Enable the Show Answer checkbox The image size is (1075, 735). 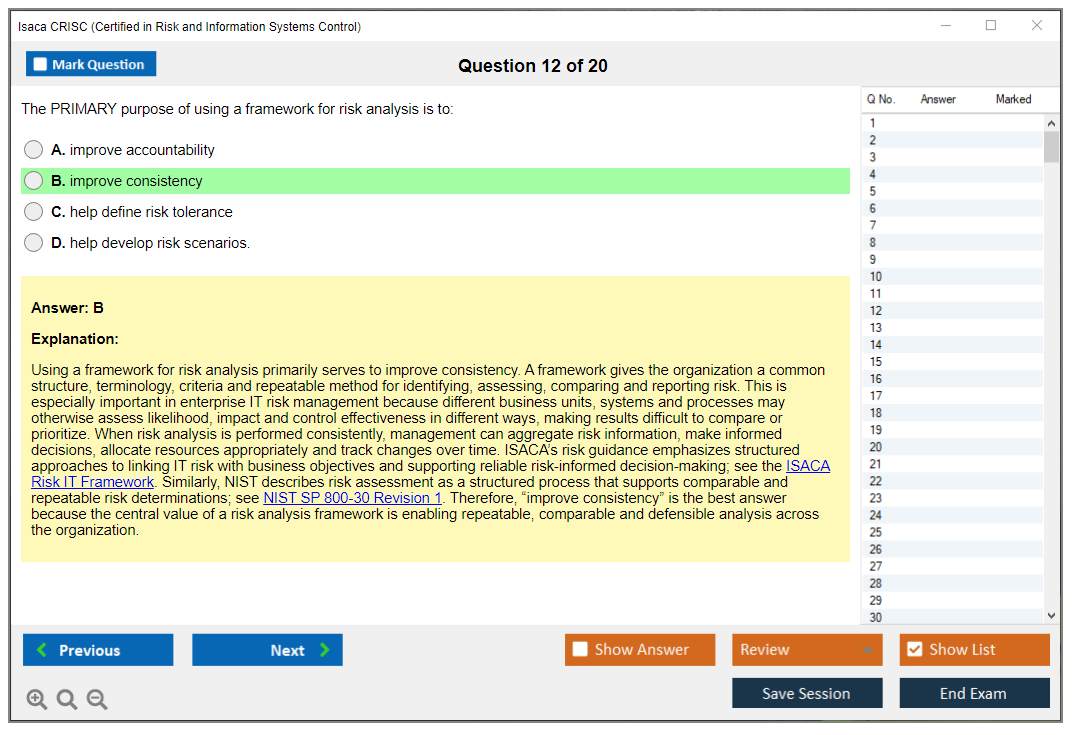coord(580,649)
